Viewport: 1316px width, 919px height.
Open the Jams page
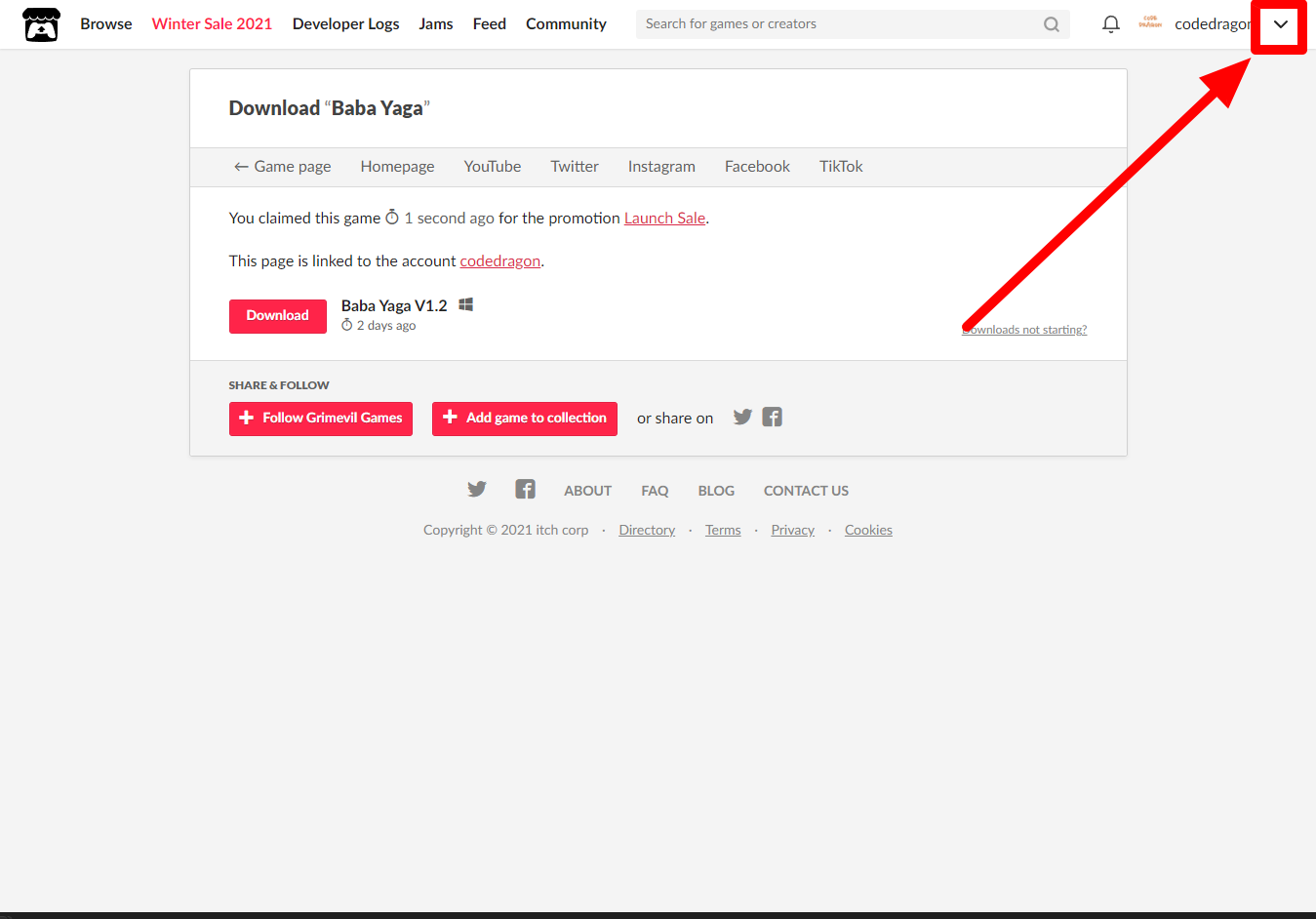tap(436, 24)
